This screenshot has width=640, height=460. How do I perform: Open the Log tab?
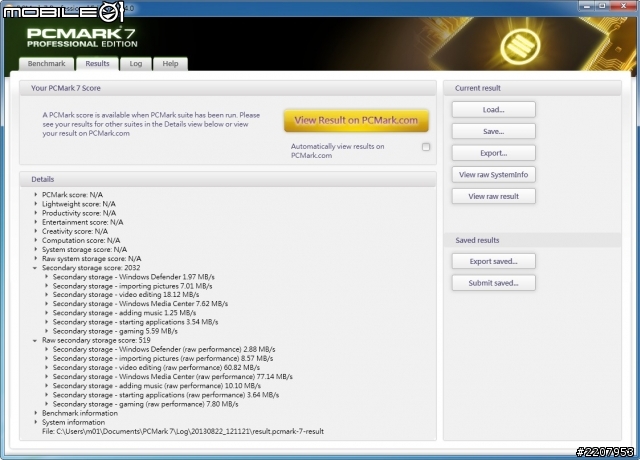point(136,64)
